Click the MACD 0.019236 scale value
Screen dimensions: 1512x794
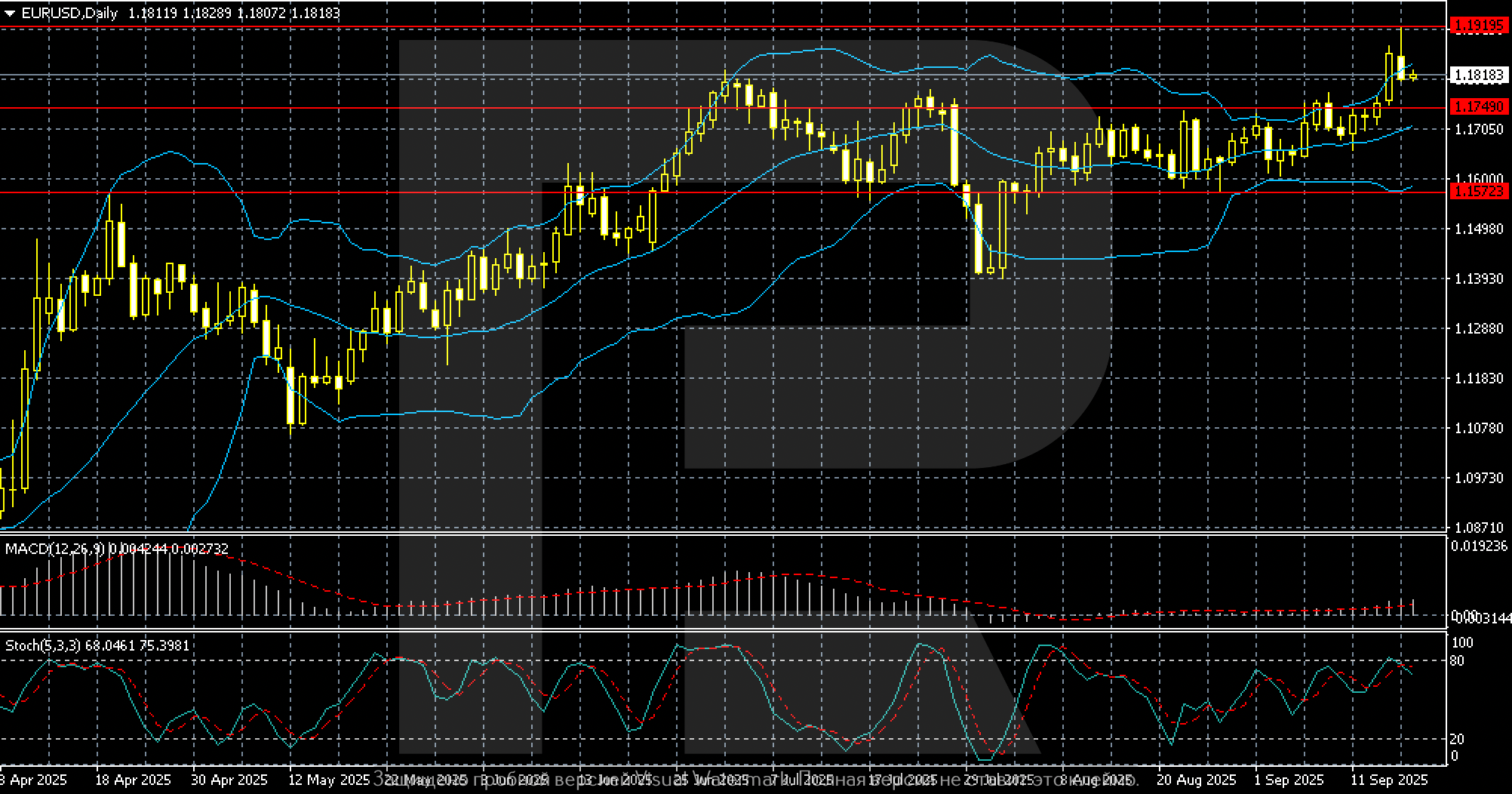(x=1479, y=546)
